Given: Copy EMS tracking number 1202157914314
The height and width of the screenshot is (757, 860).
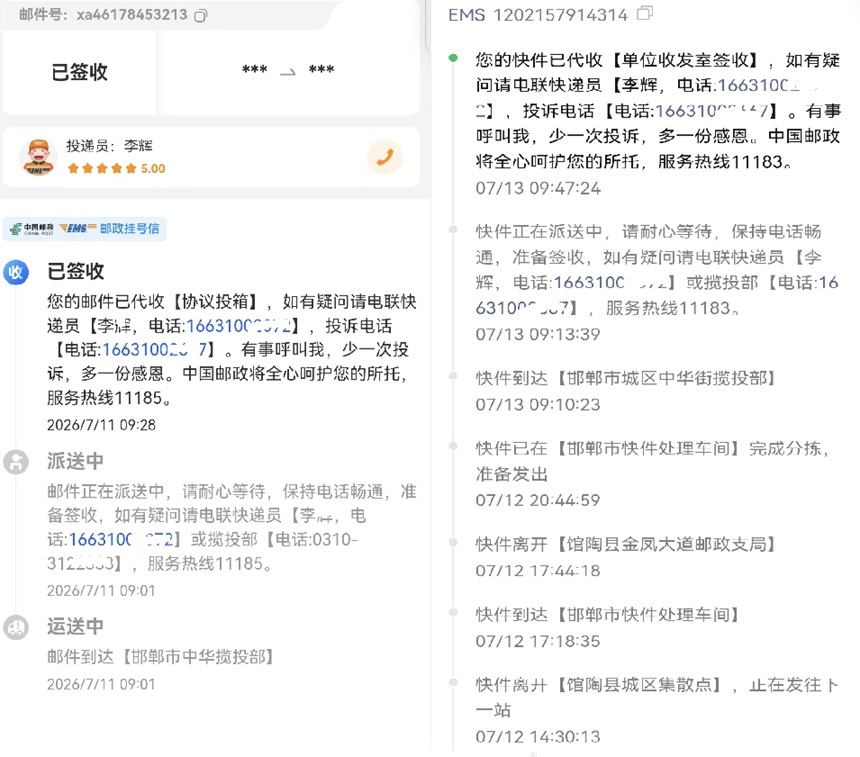Looking at the screenshot, I should (x=645, y=13).
